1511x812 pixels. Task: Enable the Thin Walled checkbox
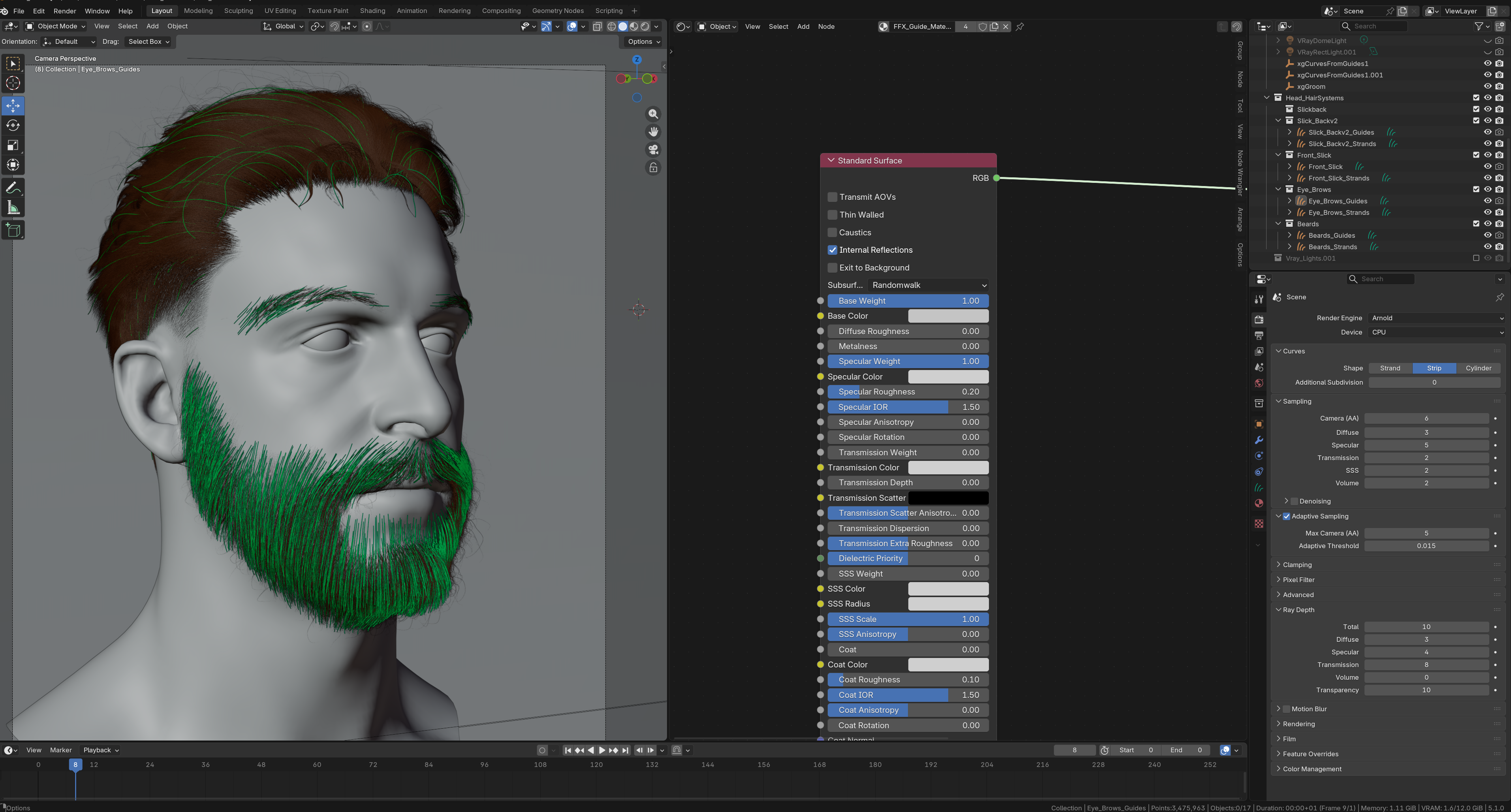(x=833, y=215)
